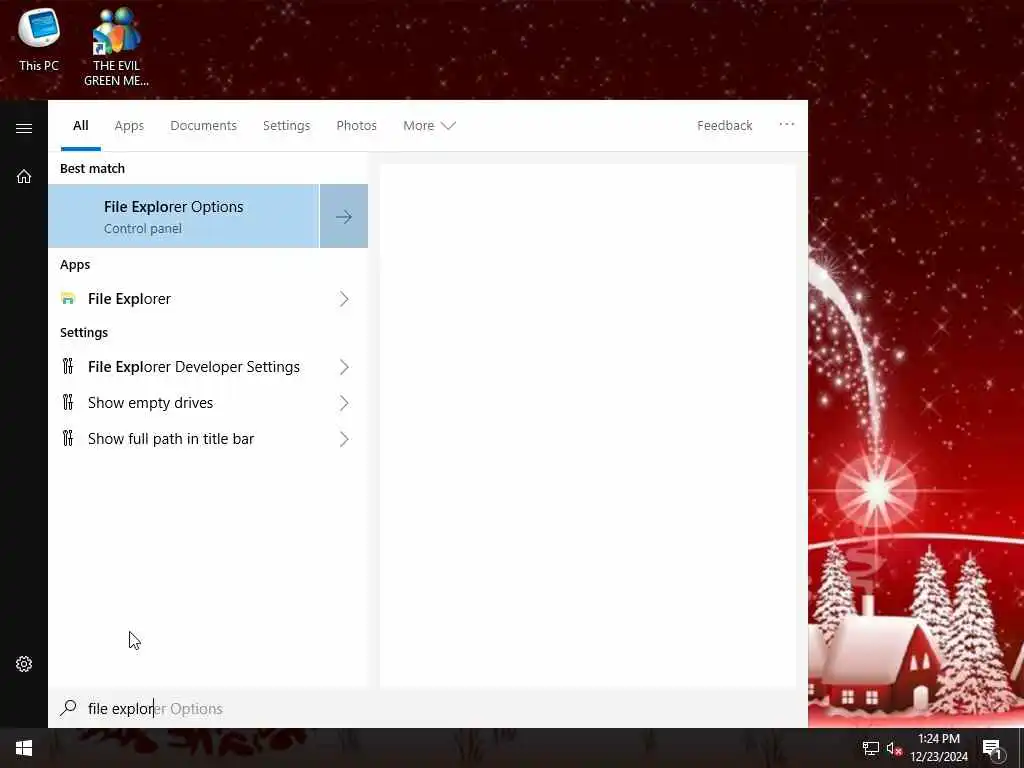1024x768 pixels.
Task: Open File Explorer Options best match
Action: pos(184,216)
